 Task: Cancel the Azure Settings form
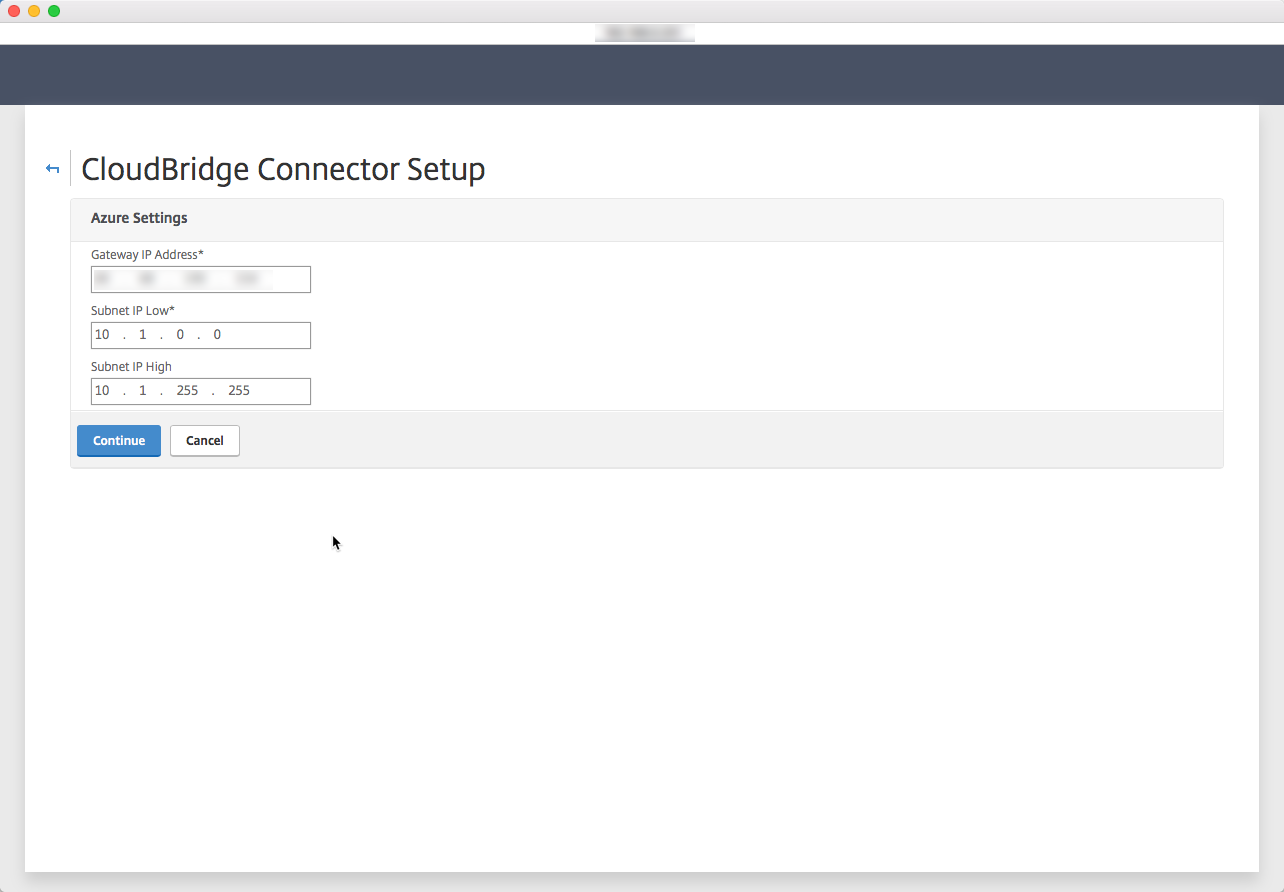pos(205,441)
